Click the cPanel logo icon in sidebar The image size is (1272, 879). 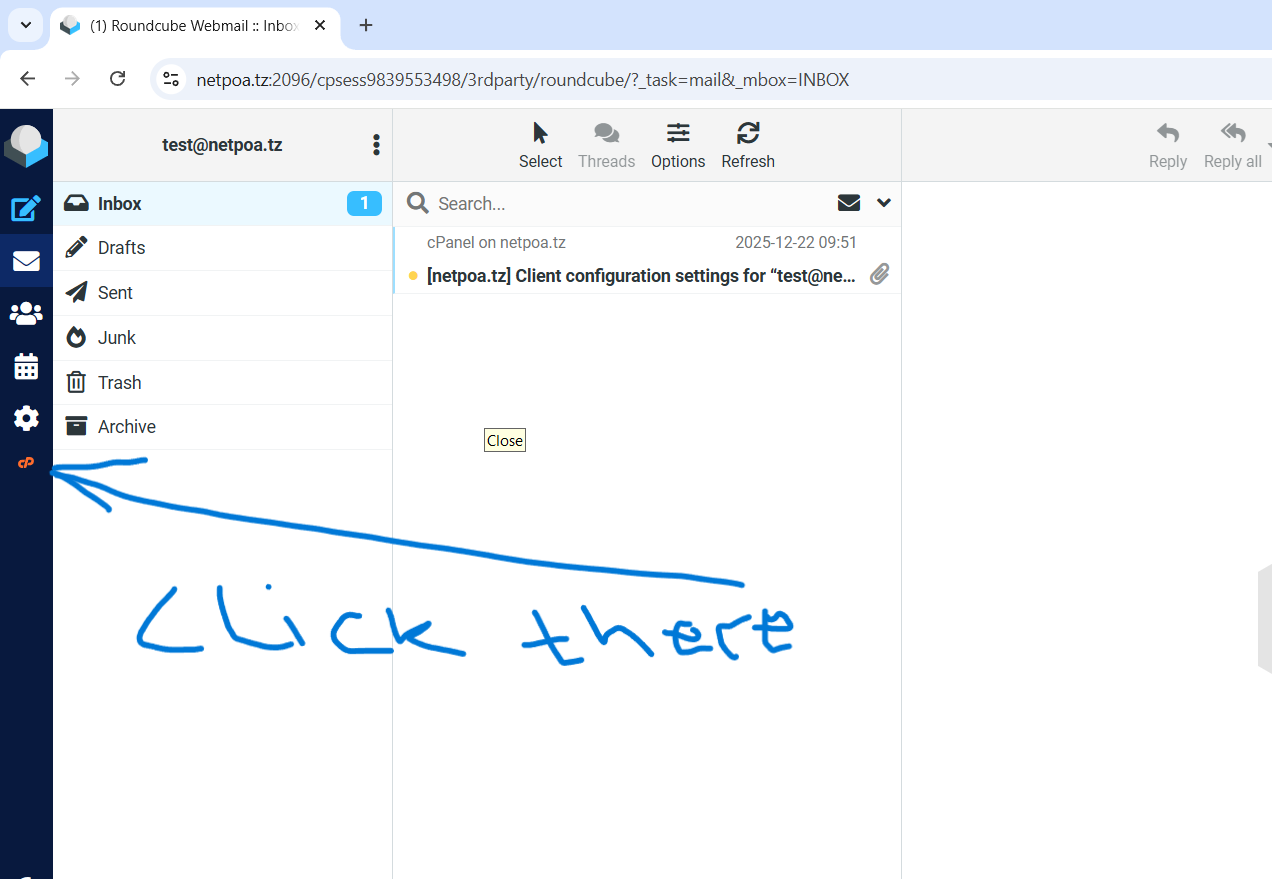click(26, 463)
